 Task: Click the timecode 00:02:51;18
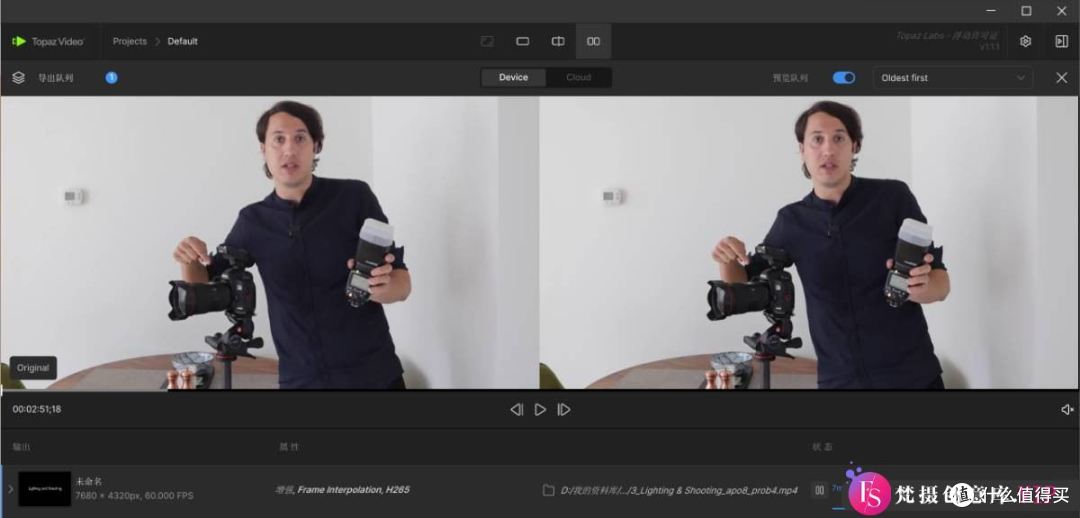[37, 409]
